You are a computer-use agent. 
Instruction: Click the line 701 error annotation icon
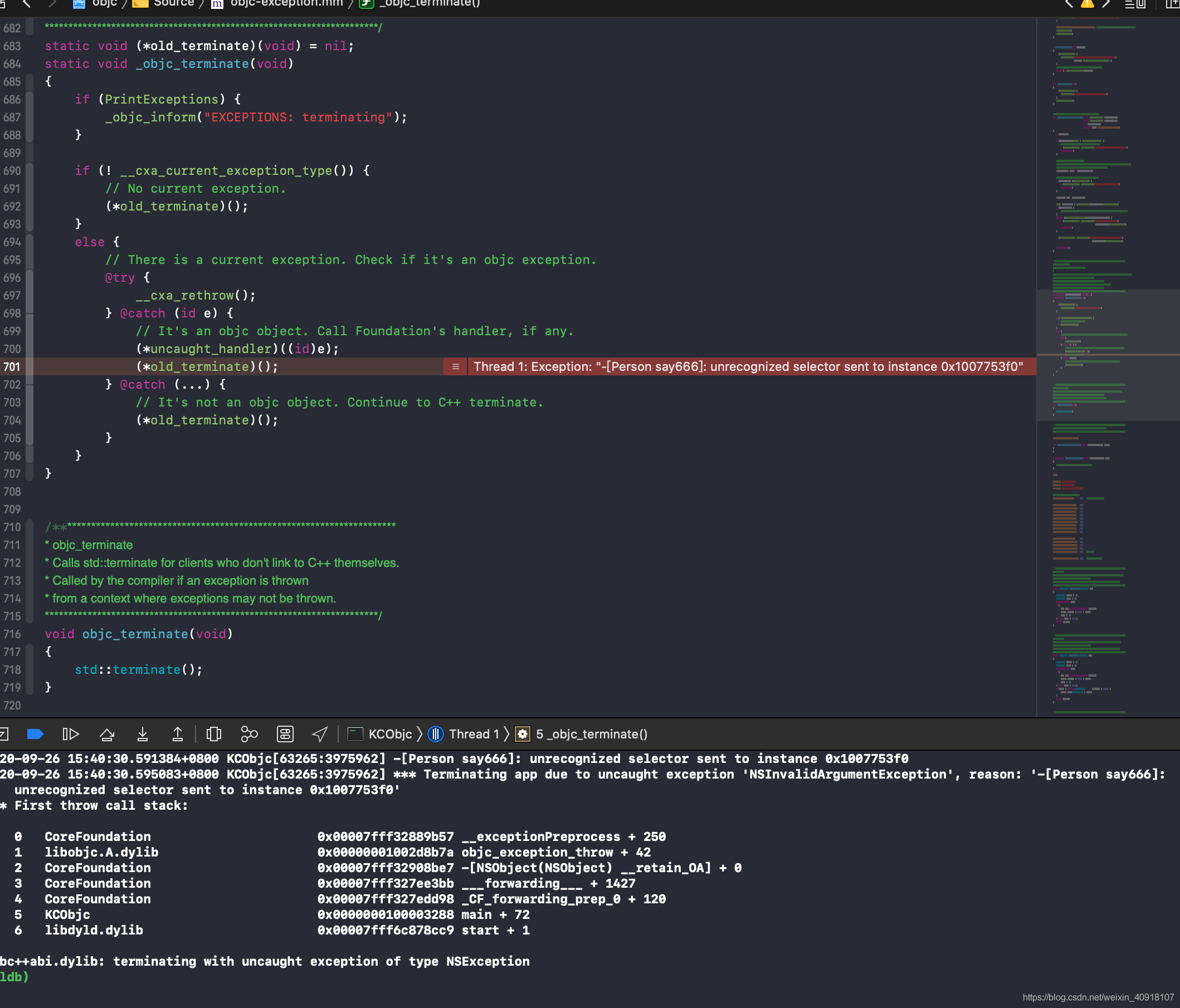456,366
